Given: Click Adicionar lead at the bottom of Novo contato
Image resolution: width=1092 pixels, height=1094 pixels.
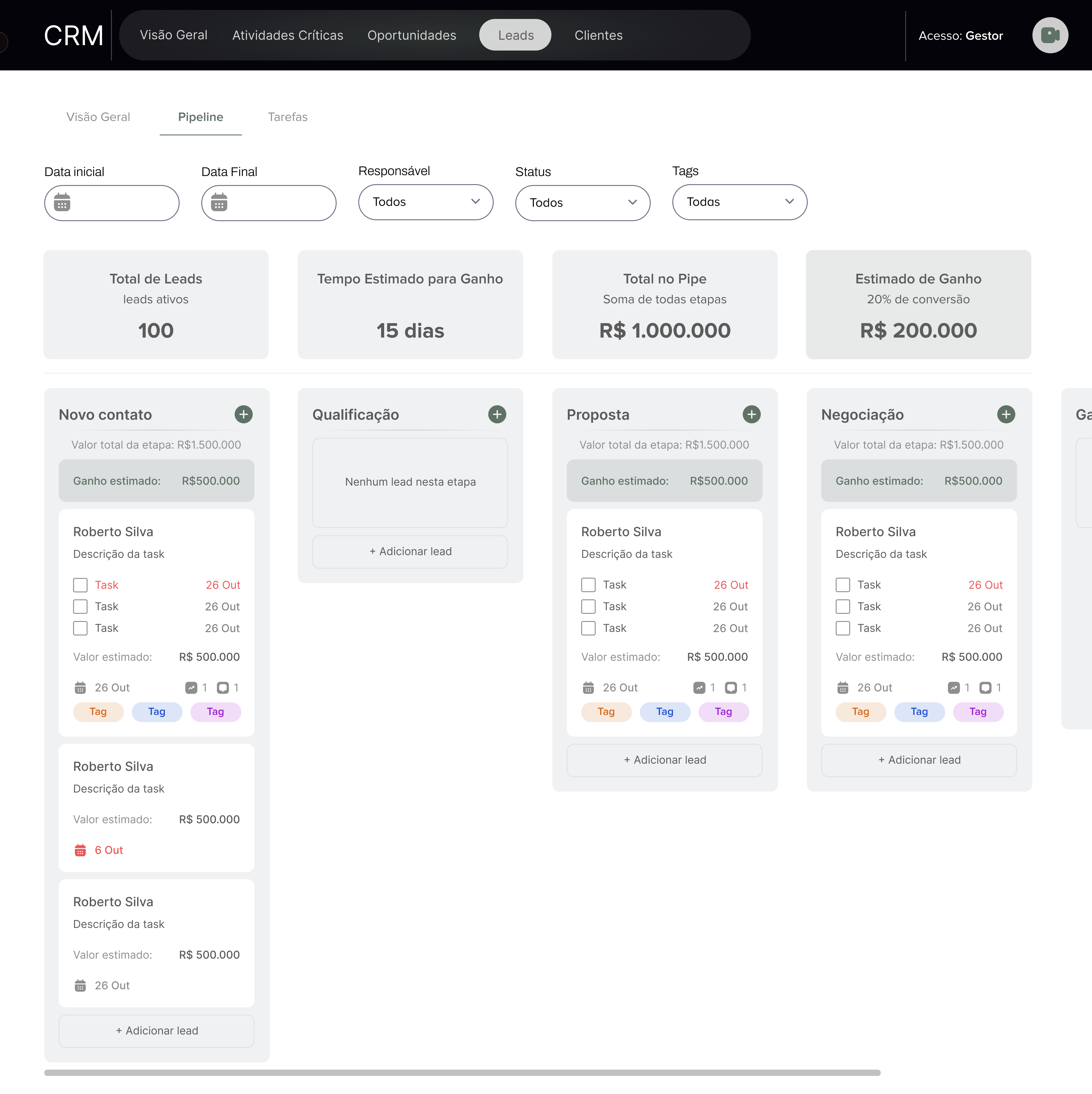Looking at the screenshot, I should click(156, 1031).
